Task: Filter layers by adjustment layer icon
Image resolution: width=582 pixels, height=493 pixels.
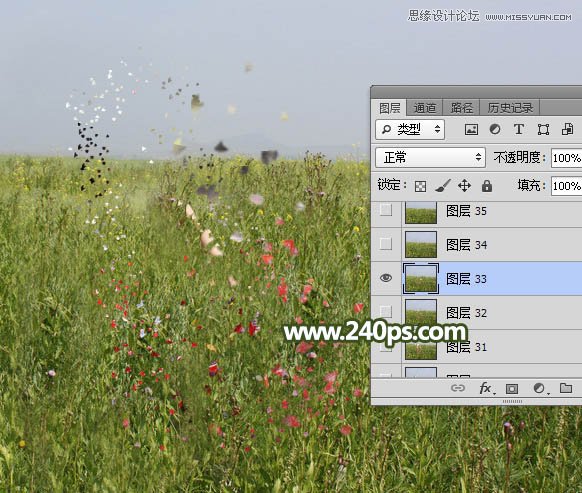Action: coord(495,129)
